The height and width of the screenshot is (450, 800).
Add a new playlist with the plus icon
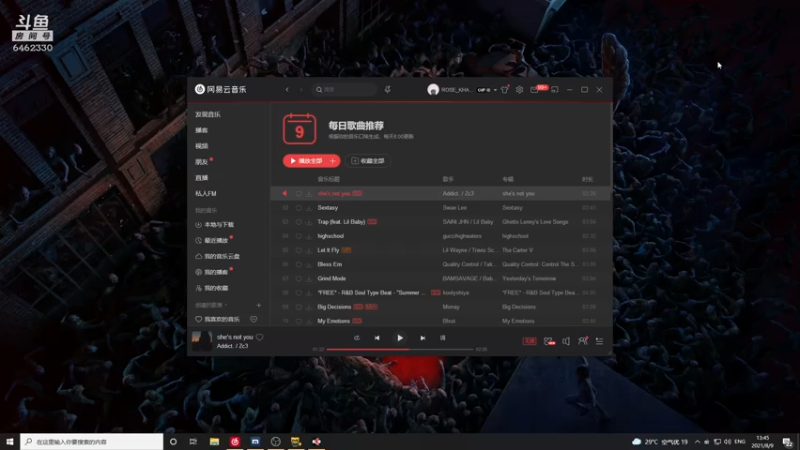(259, 305)
